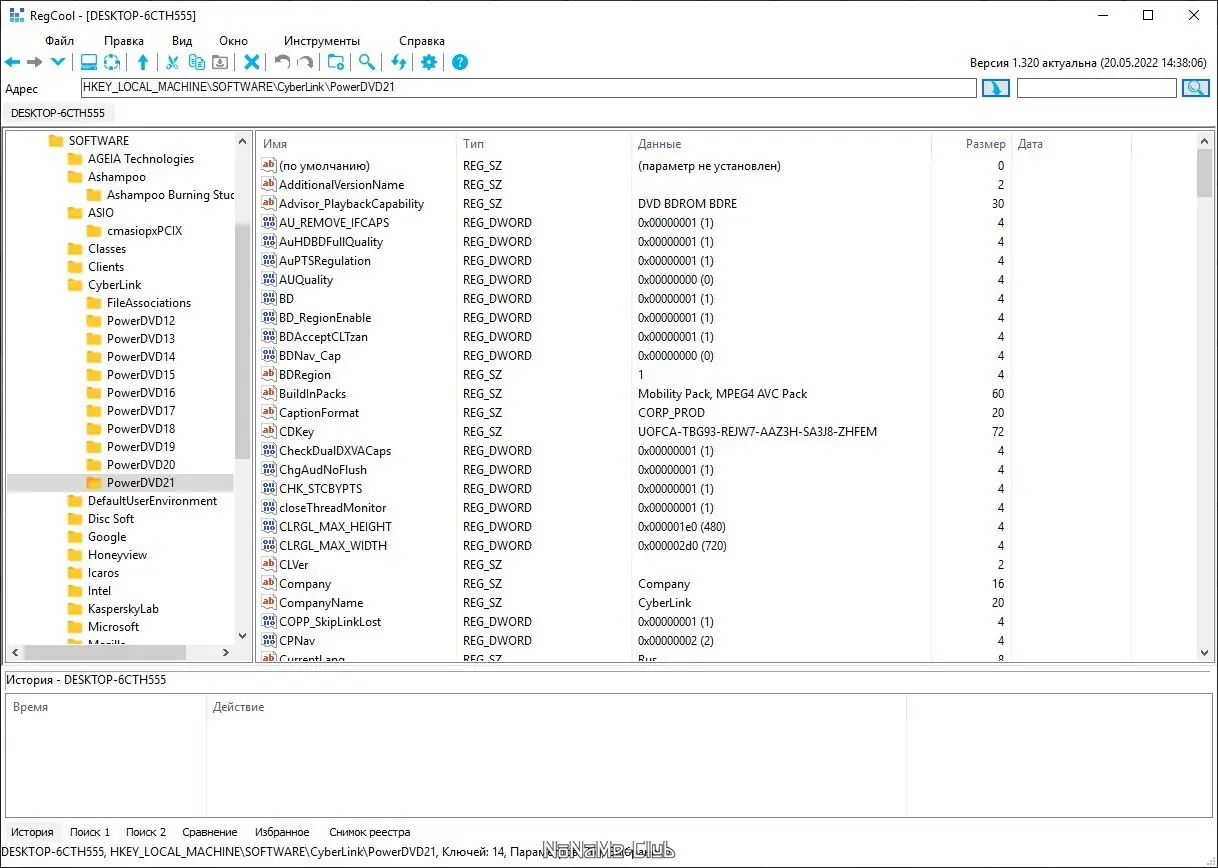
Task: Click the Paste icon in the toolbar
Action: pyautogui.click(x=219, y=62)
